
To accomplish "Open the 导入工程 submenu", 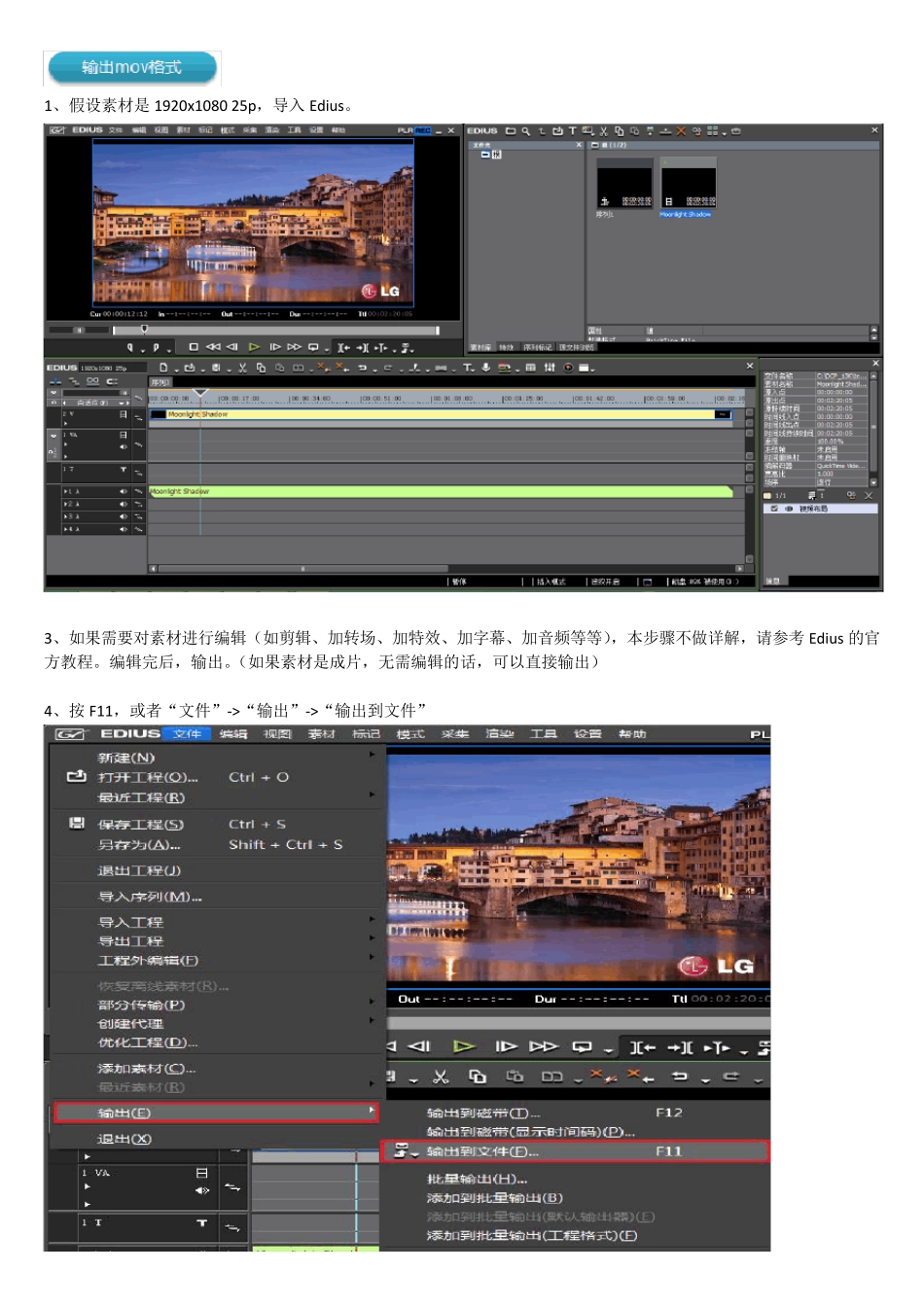I will (215, 921).
